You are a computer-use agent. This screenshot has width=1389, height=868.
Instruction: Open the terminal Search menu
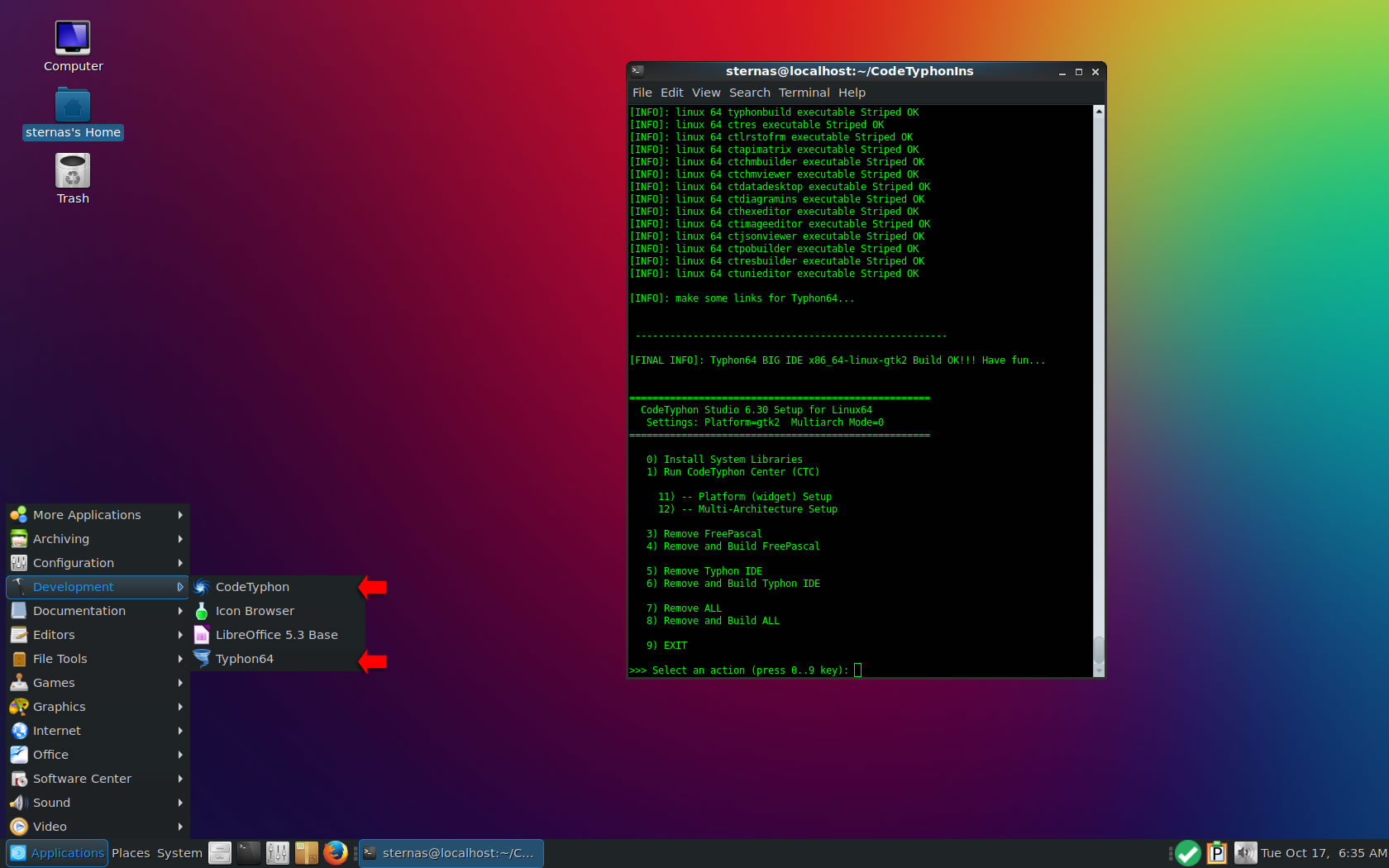(750, 93)
